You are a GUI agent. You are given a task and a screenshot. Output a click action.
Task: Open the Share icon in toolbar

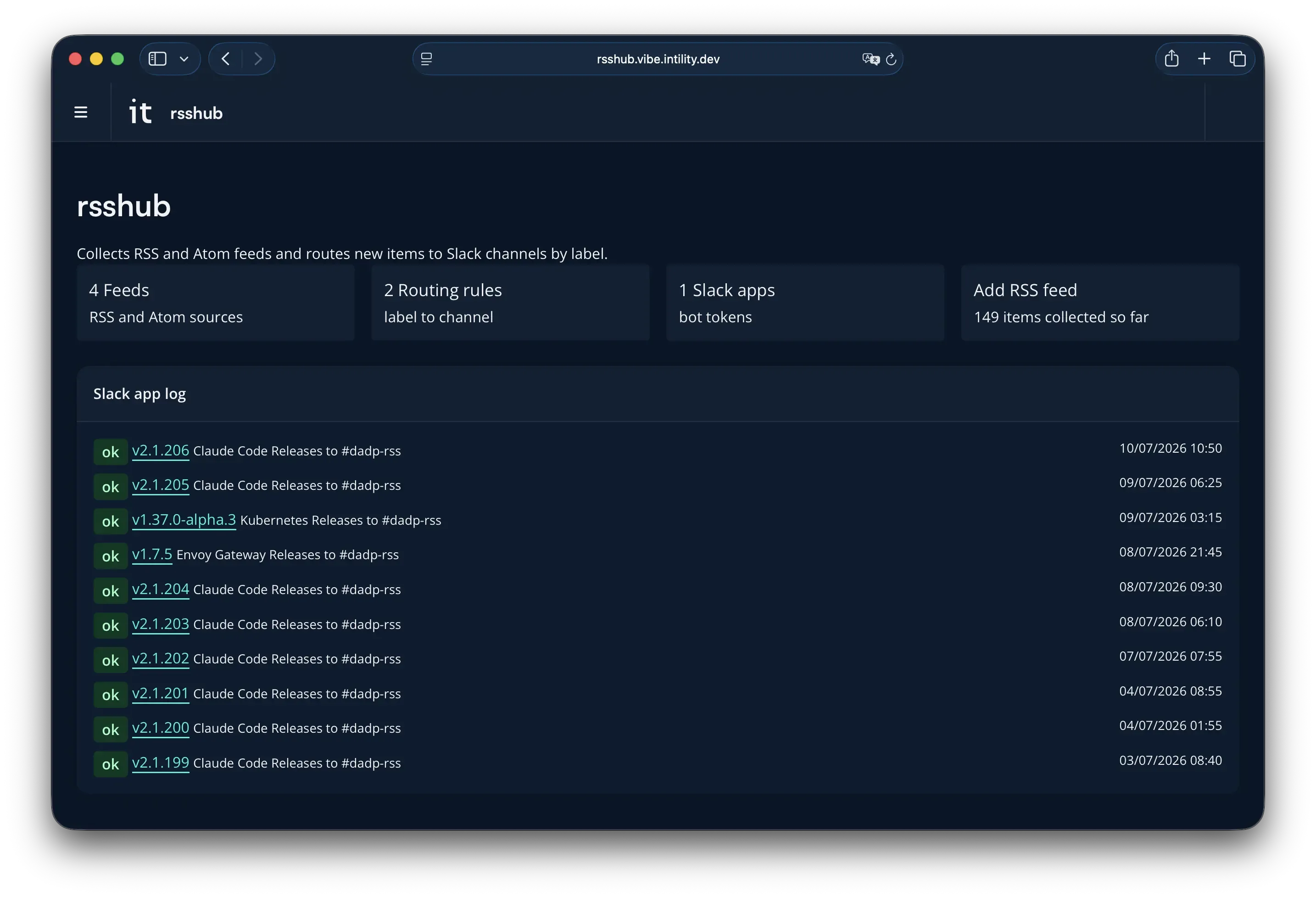click(1171, 58)
